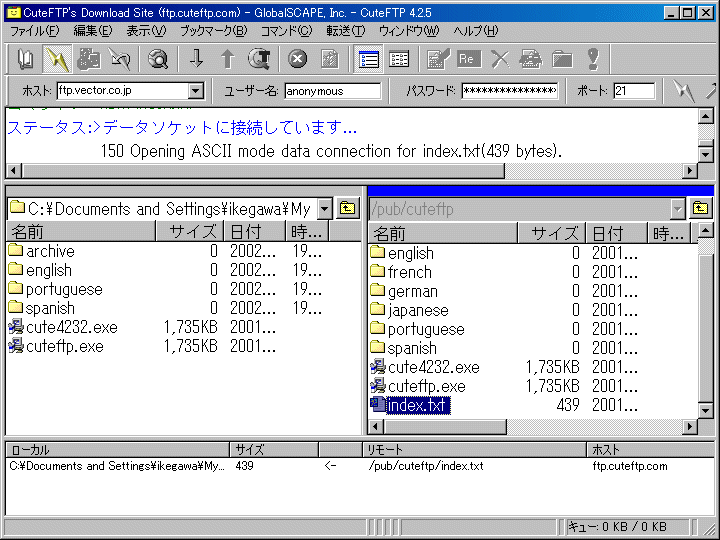720x540 pixels.
Task: Click the disconnect icon with crossed plug
Action: pos(119,59)
